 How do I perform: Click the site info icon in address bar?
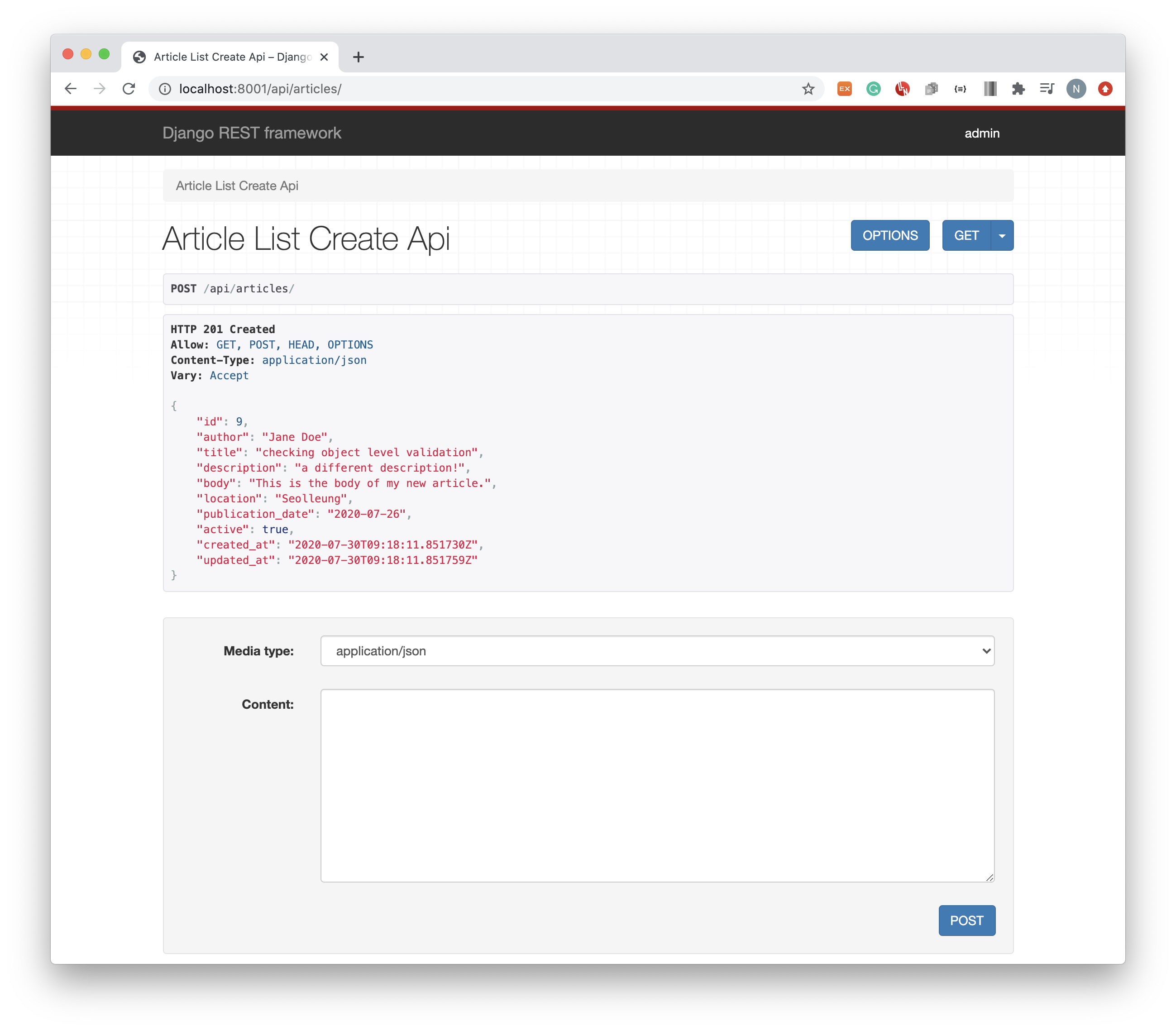coord(165,89)
